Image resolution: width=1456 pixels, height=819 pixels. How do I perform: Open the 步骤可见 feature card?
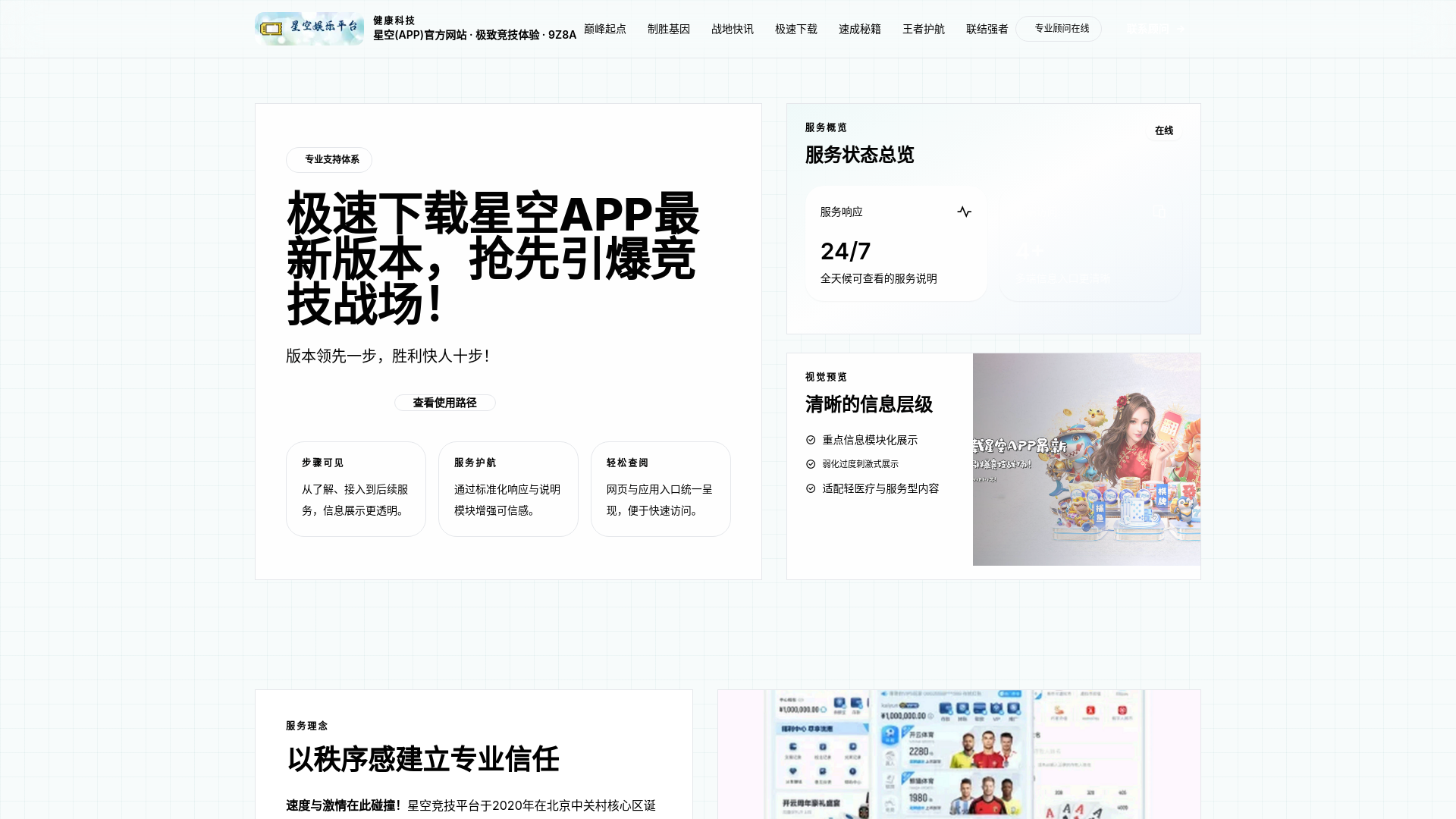point(356,489)
